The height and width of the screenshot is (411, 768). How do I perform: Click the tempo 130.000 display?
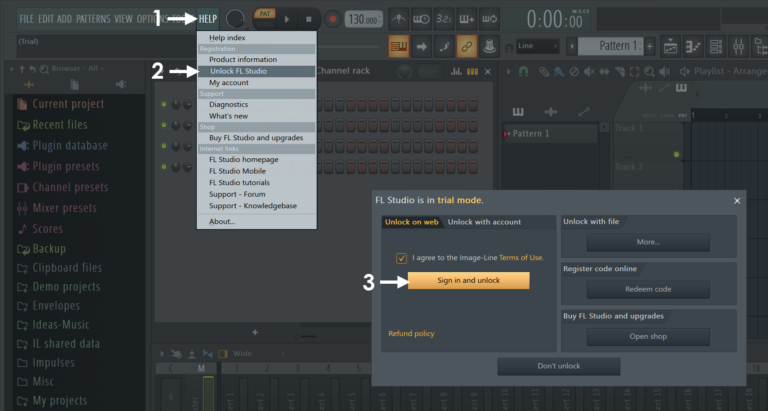click(364, 19)
